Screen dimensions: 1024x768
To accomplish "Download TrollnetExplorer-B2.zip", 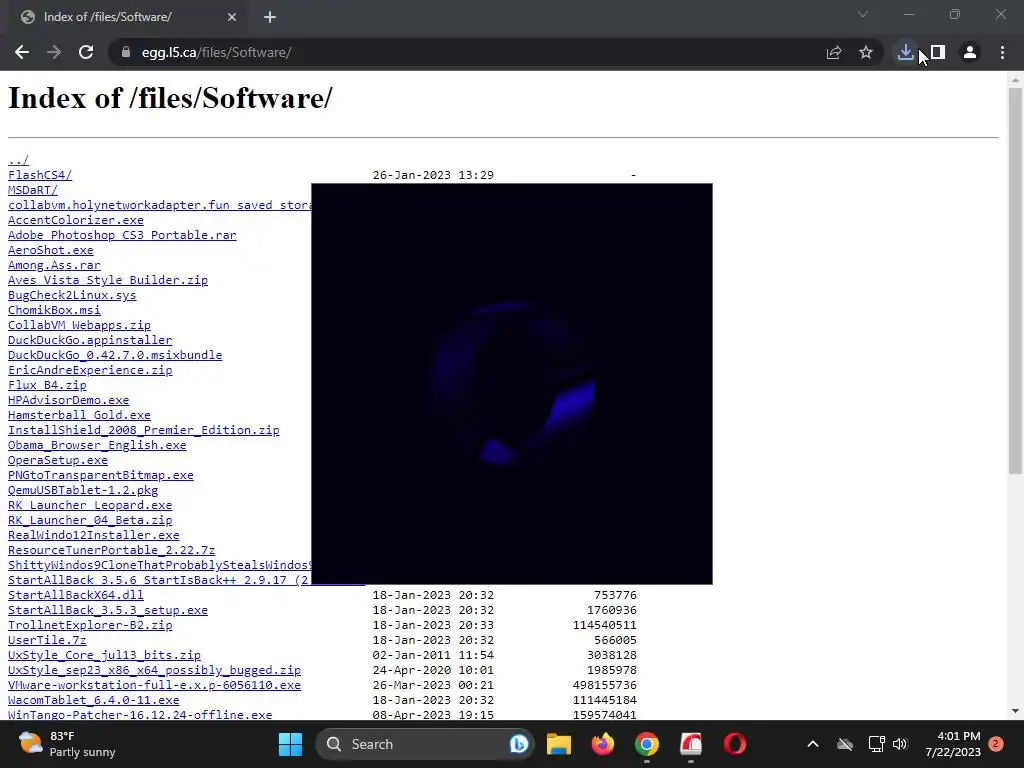I will (x=90, y=625).
